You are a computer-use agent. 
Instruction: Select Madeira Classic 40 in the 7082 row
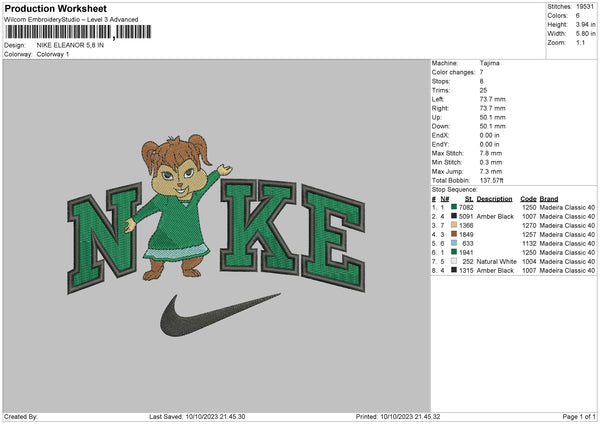coord(567,207)
